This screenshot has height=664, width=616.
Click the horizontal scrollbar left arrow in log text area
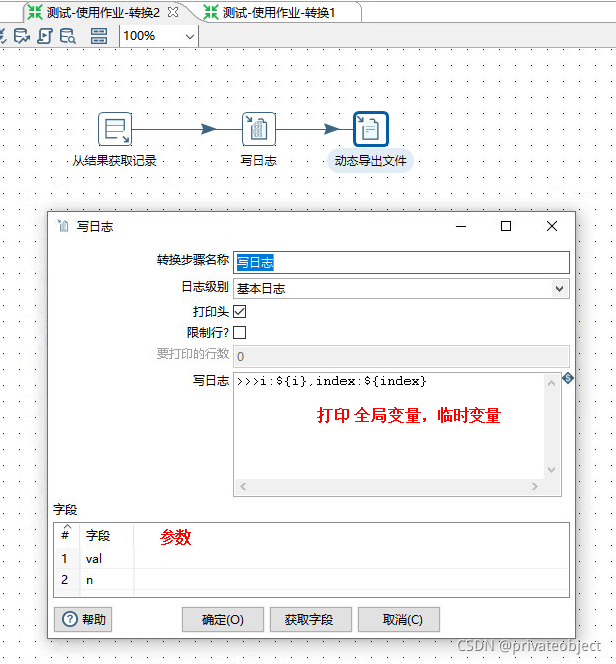tap(243, 487)
